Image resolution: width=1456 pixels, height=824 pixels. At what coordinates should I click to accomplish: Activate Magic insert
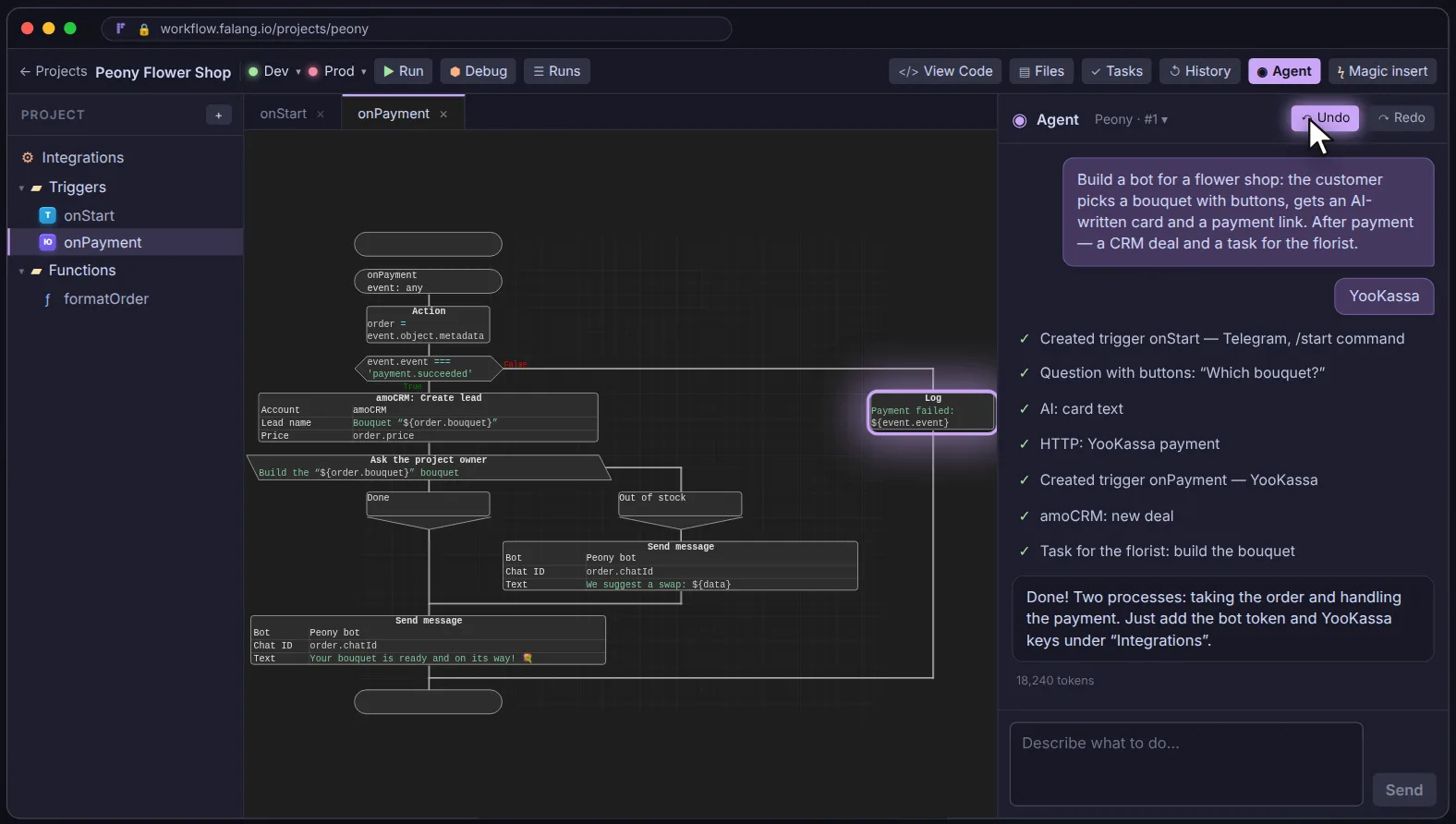[1382, 71]
